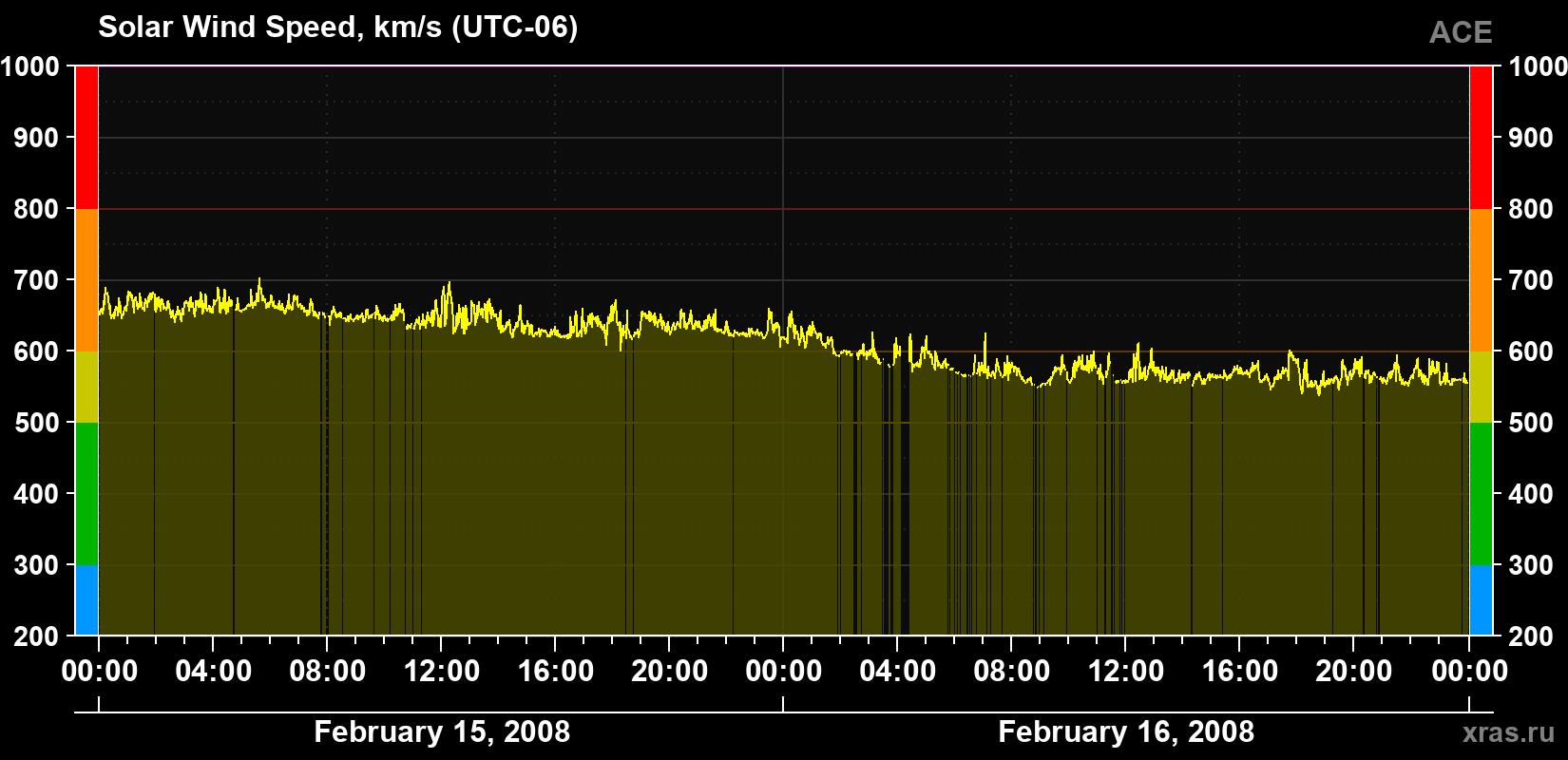Click the green band of the right color scale
Viewport: 1568px width, 760px height.
[x=1481, y=494]
